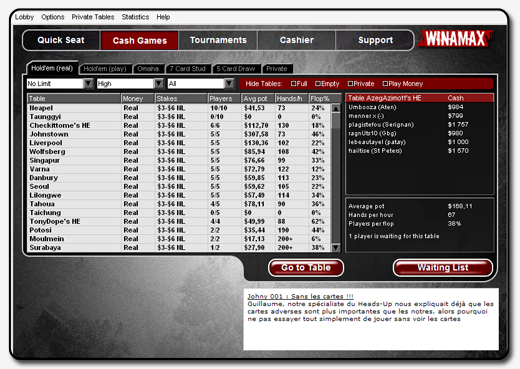Select the Potosi table row
This screenshot has width=520, height=369.
click(x=179, y=230)
